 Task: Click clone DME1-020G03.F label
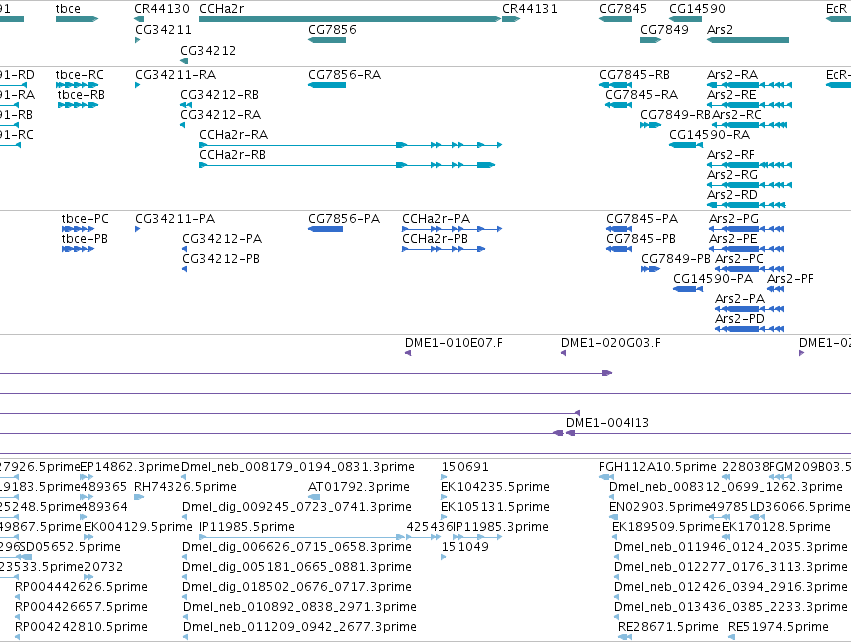coord(611,343)
